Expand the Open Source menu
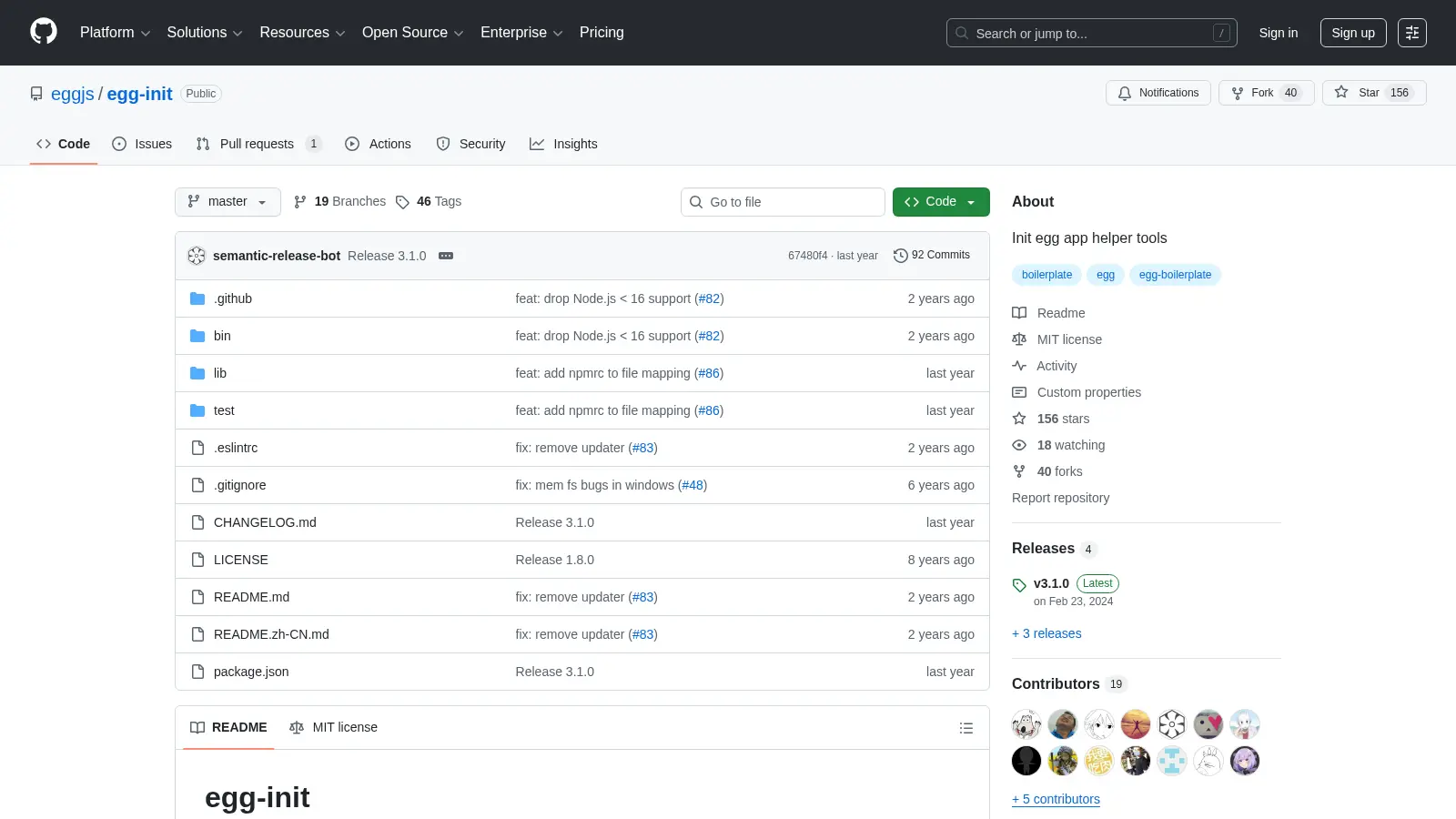 tap(413, 33)
